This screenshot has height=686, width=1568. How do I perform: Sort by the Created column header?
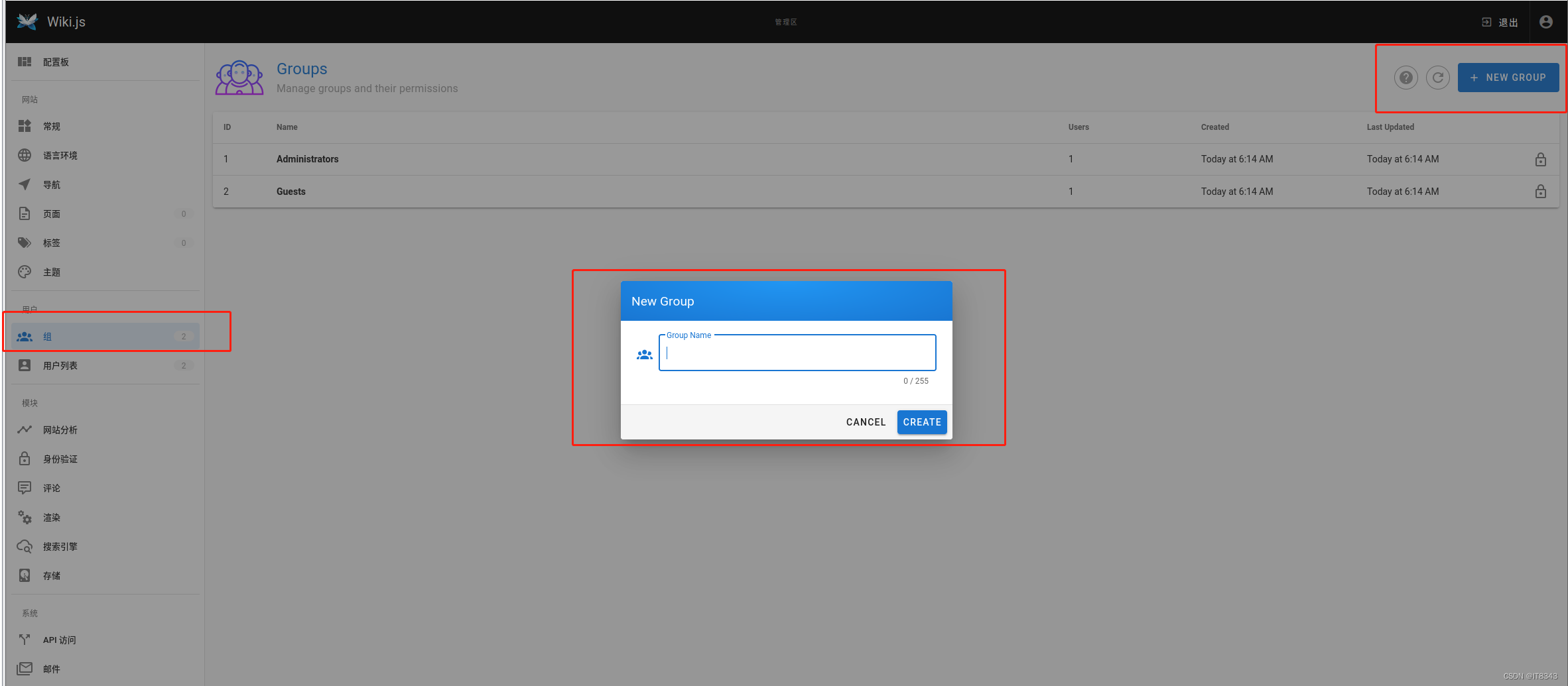1214,127
